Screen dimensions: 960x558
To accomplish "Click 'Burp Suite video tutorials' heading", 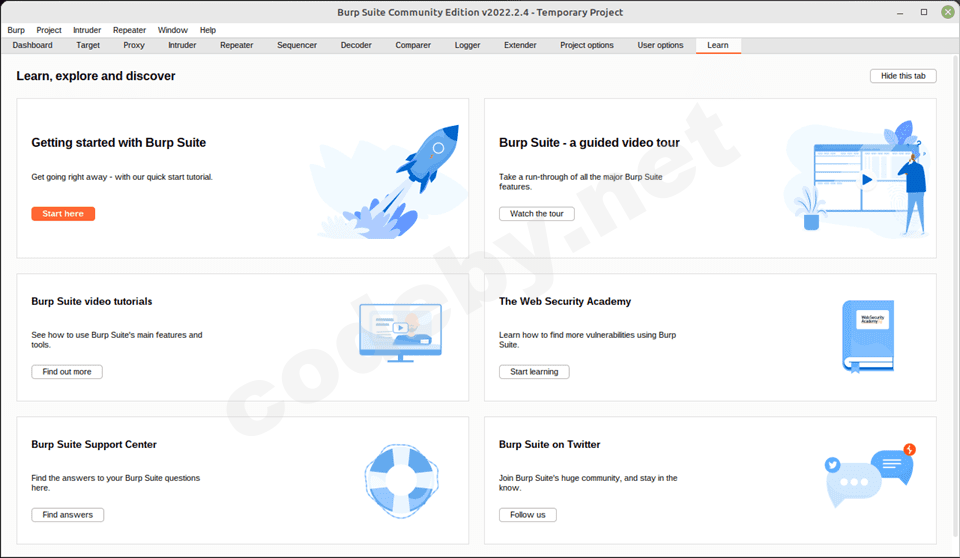I will (92, 301).
